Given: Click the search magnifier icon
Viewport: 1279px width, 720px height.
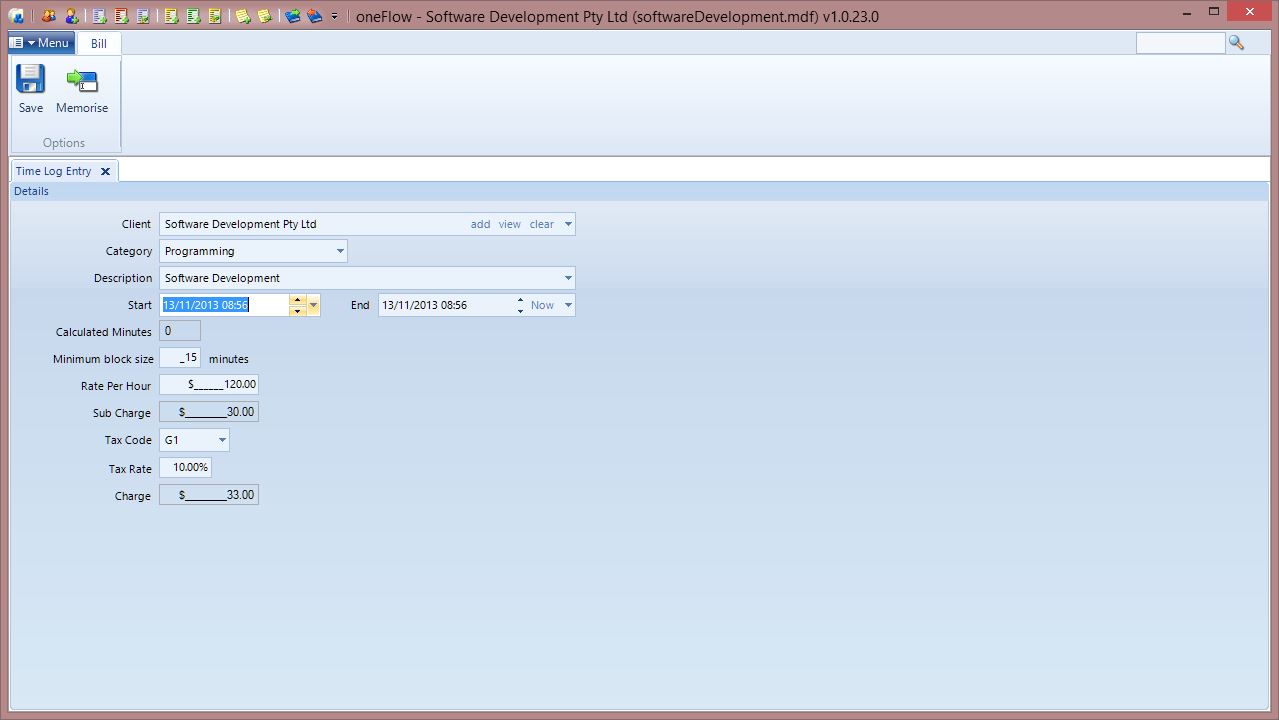Looking at the screenshot, I should pyautogui.click(x=1237, y=42).
